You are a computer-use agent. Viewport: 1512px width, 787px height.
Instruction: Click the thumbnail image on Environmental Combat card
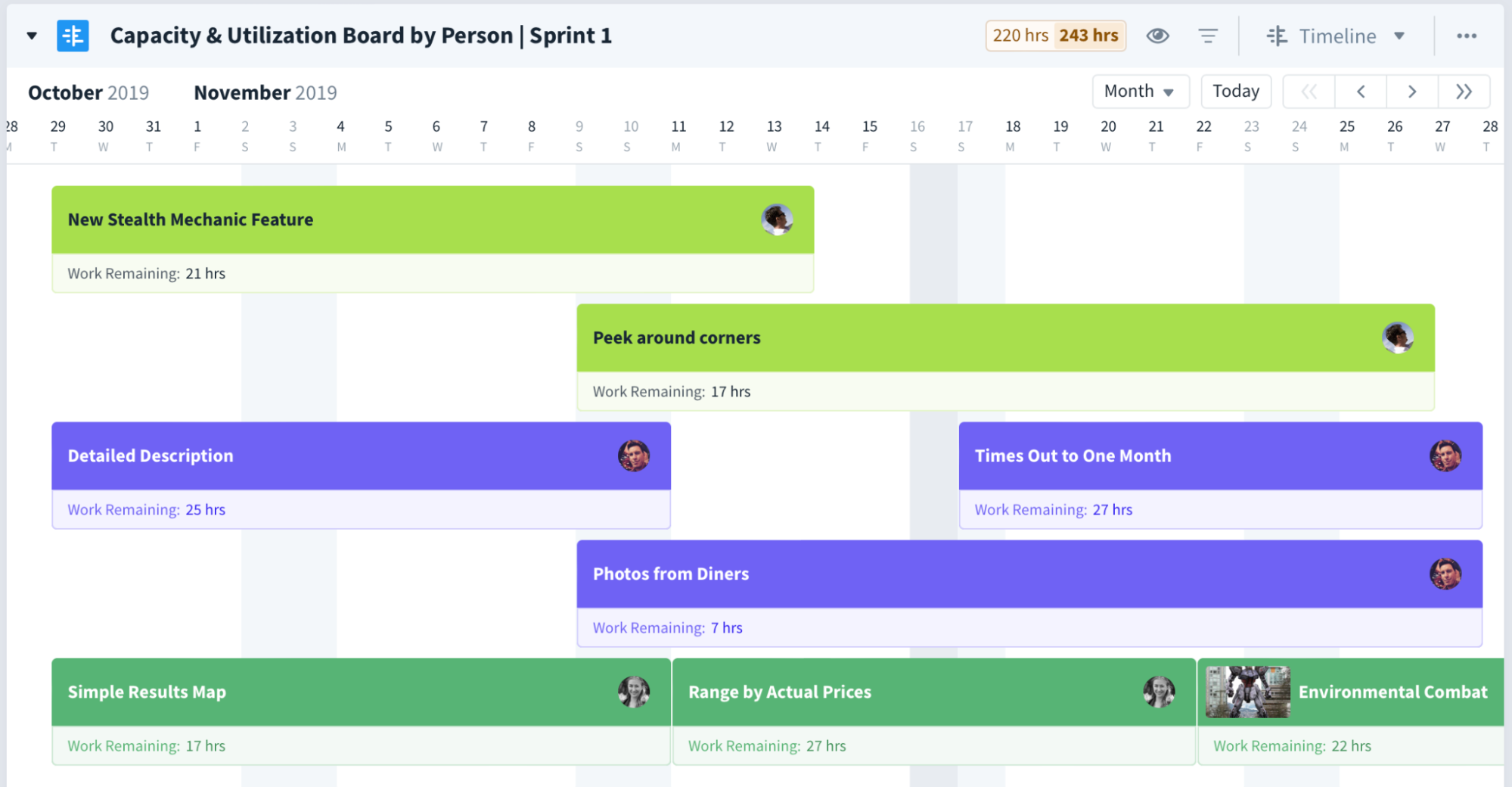coord(1247,691)
